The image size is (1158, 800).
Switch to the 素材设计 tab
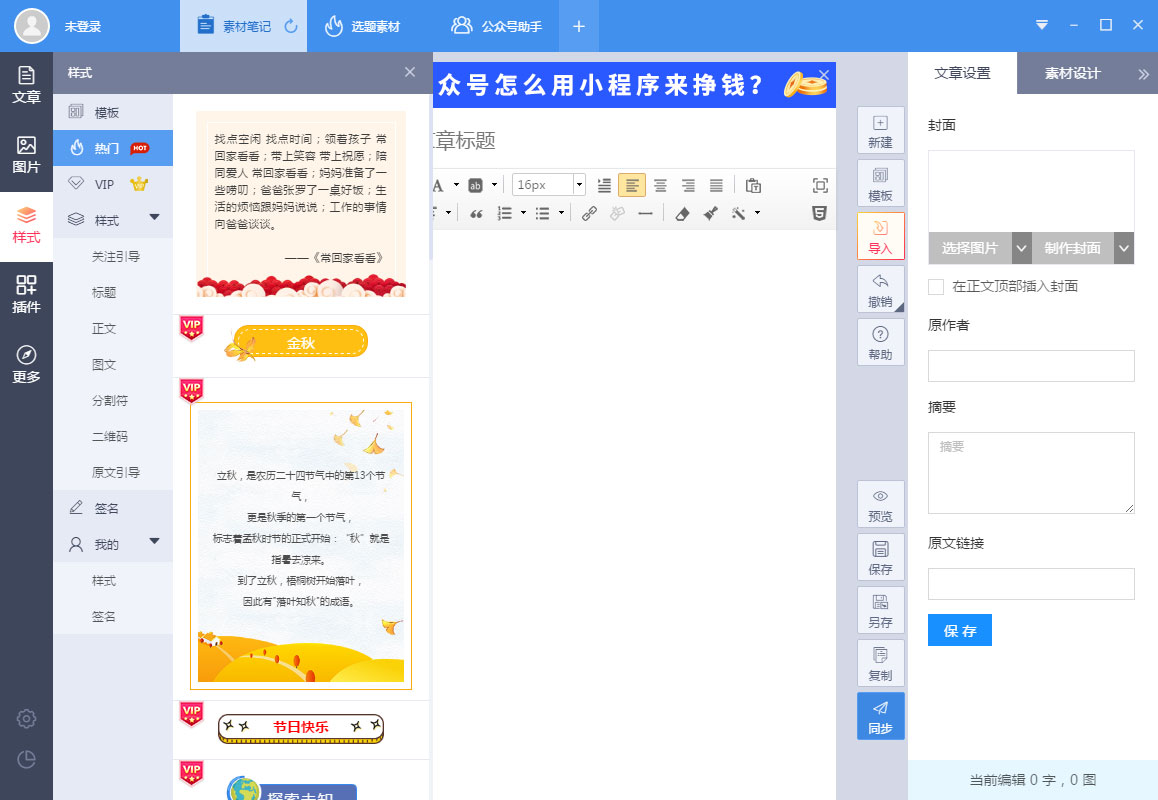[x=1072, y=73]
